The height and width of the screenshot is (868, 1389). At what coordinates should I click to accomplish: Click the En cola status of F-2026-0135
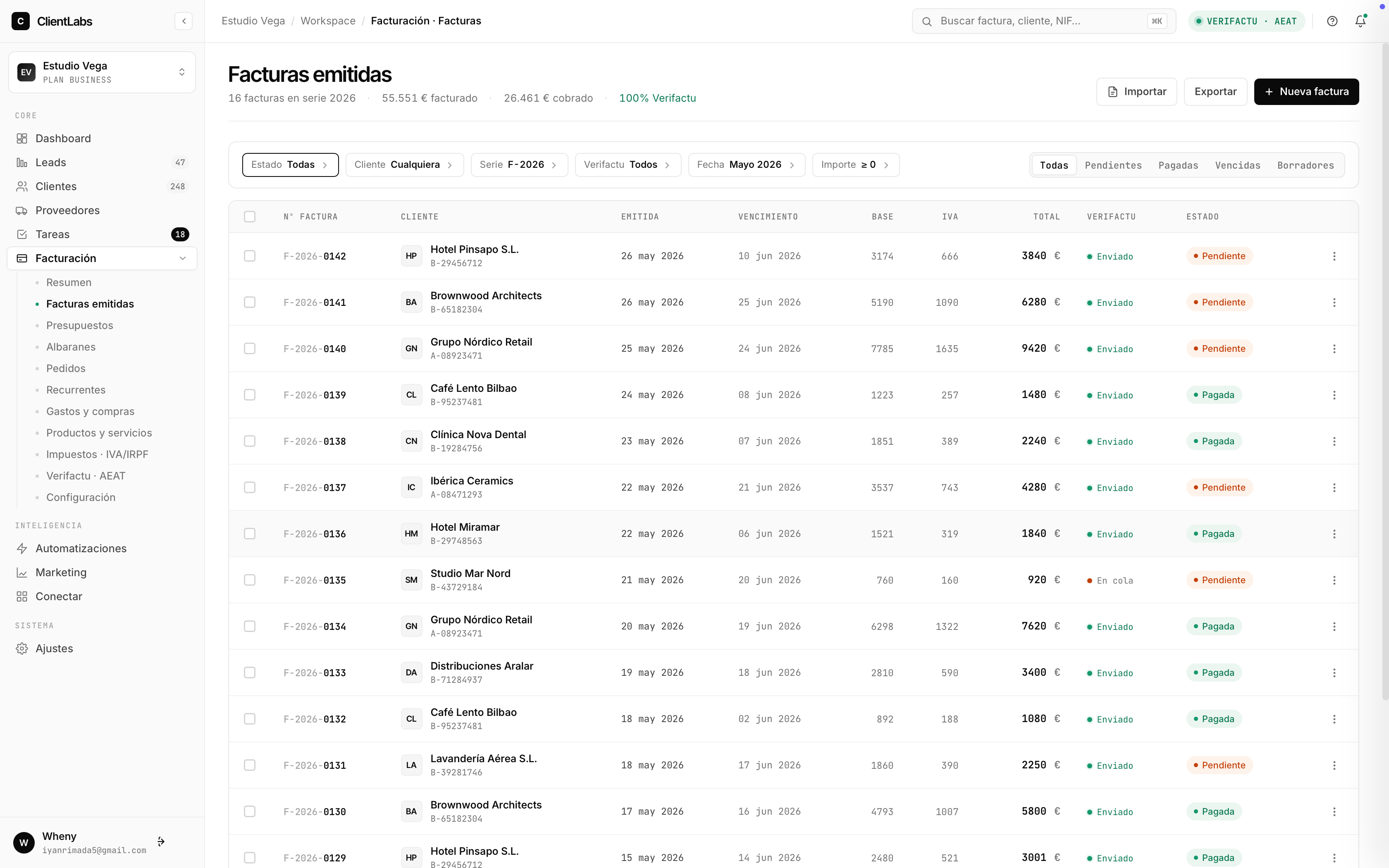point(1110,581)
